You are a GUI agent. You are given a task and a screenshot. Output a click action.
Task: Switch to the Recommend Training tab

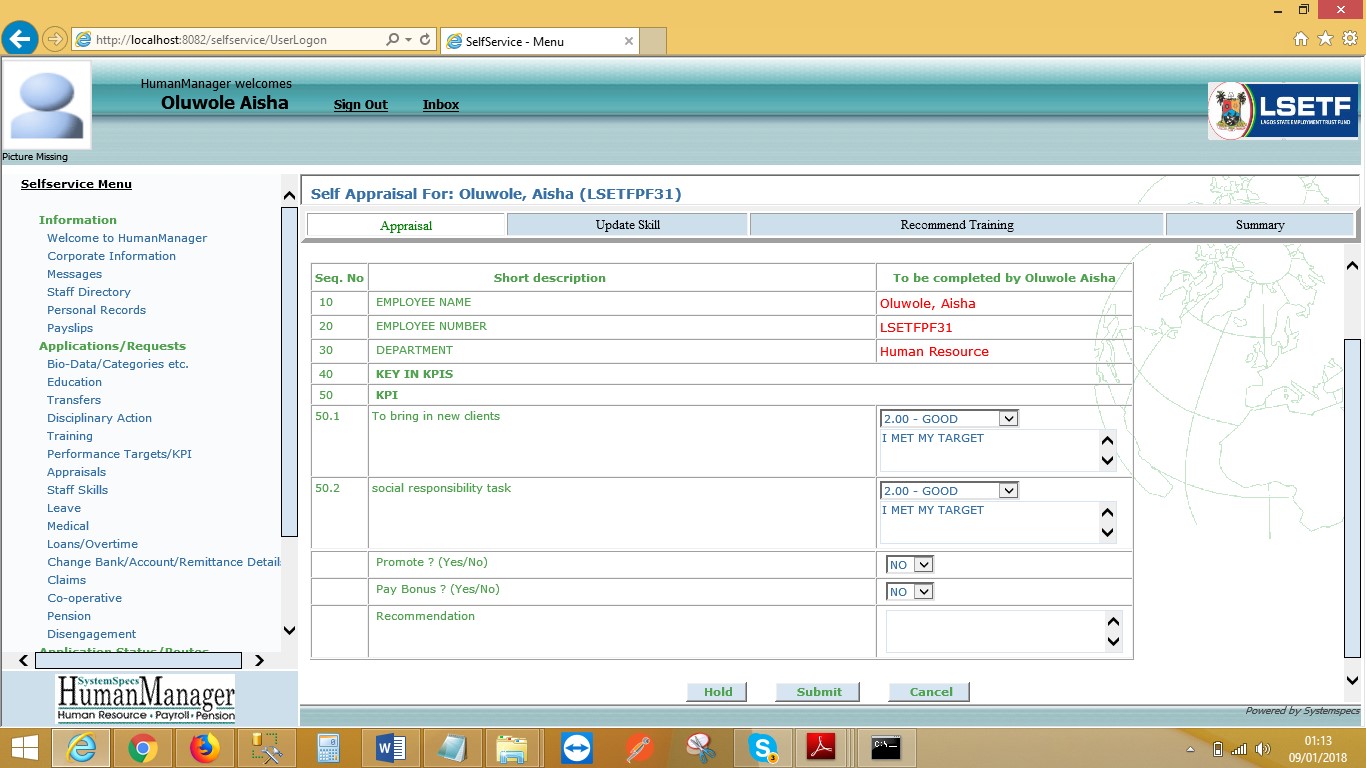click(957, 225)
